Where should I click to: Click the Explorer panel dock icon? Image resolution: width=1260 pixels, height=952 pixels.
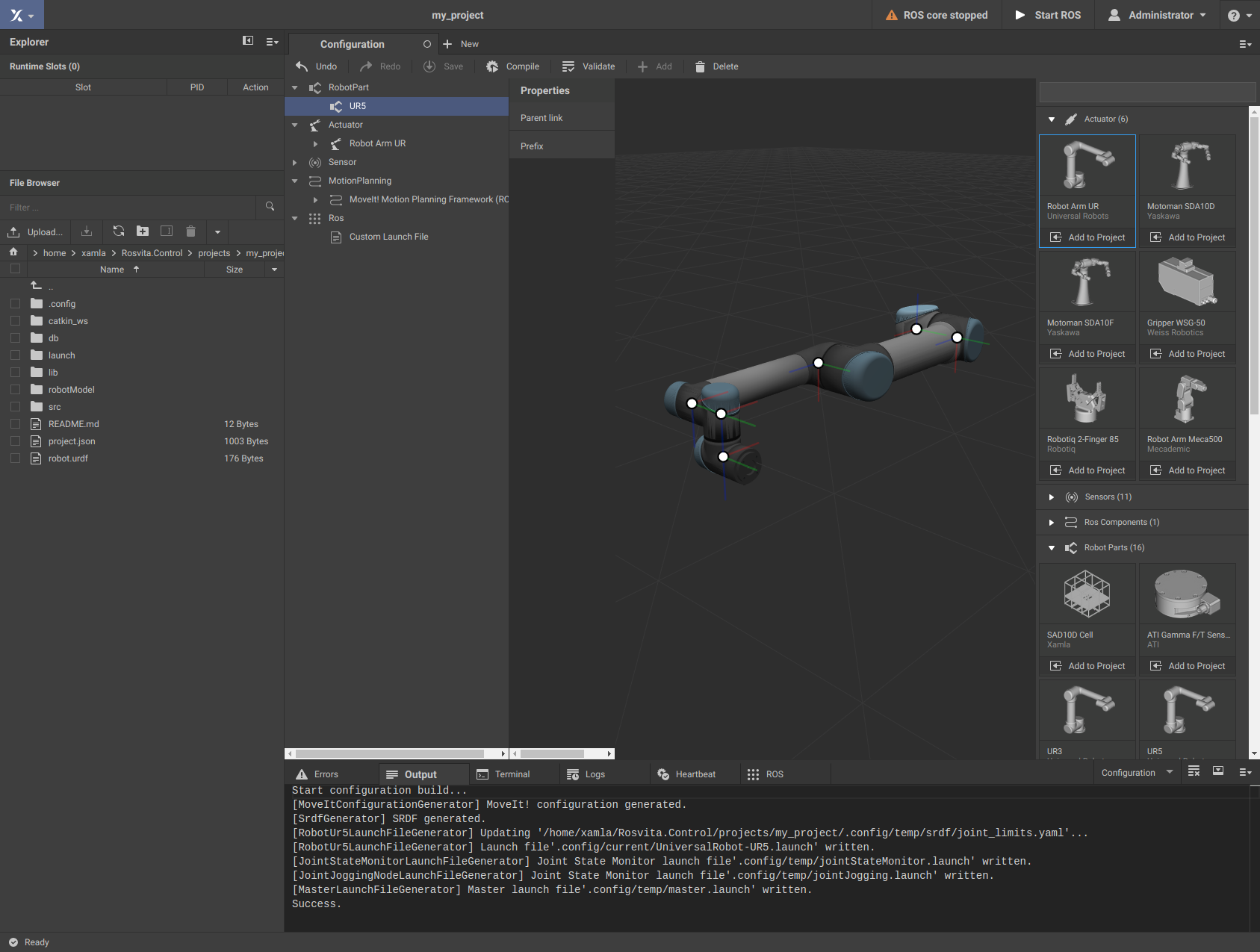coord(248,41)
